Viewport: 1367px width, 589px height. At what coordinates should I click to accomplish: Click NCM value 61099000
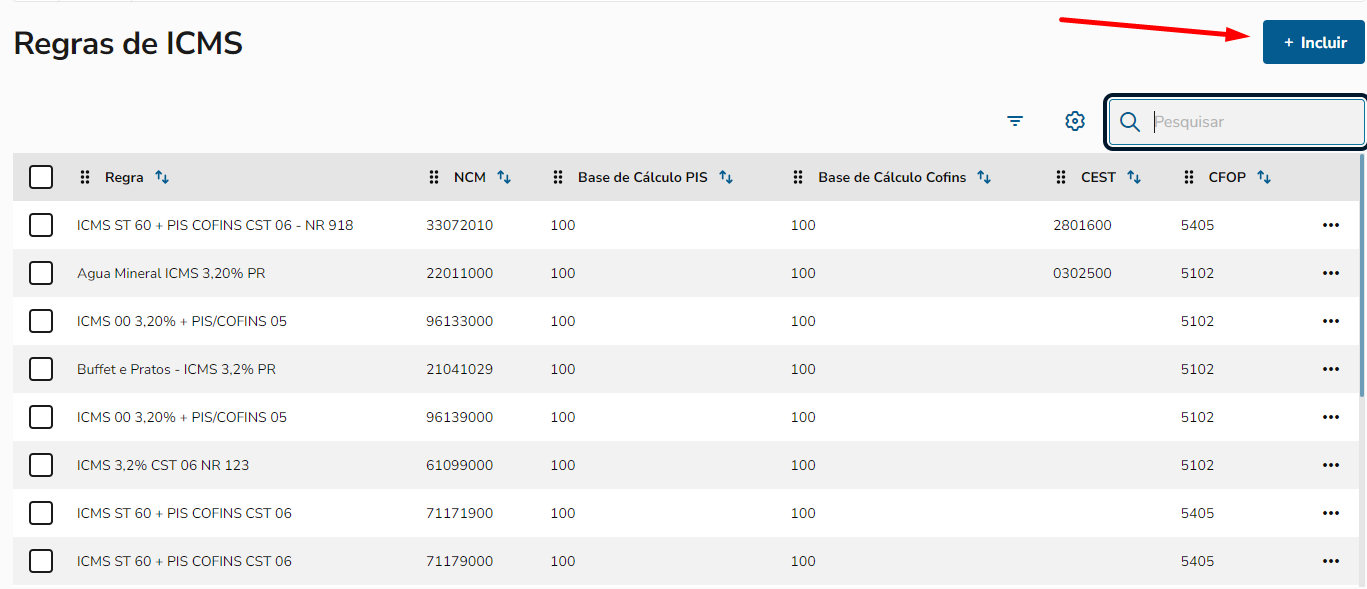pyautogui.click(x=459, y=465)
